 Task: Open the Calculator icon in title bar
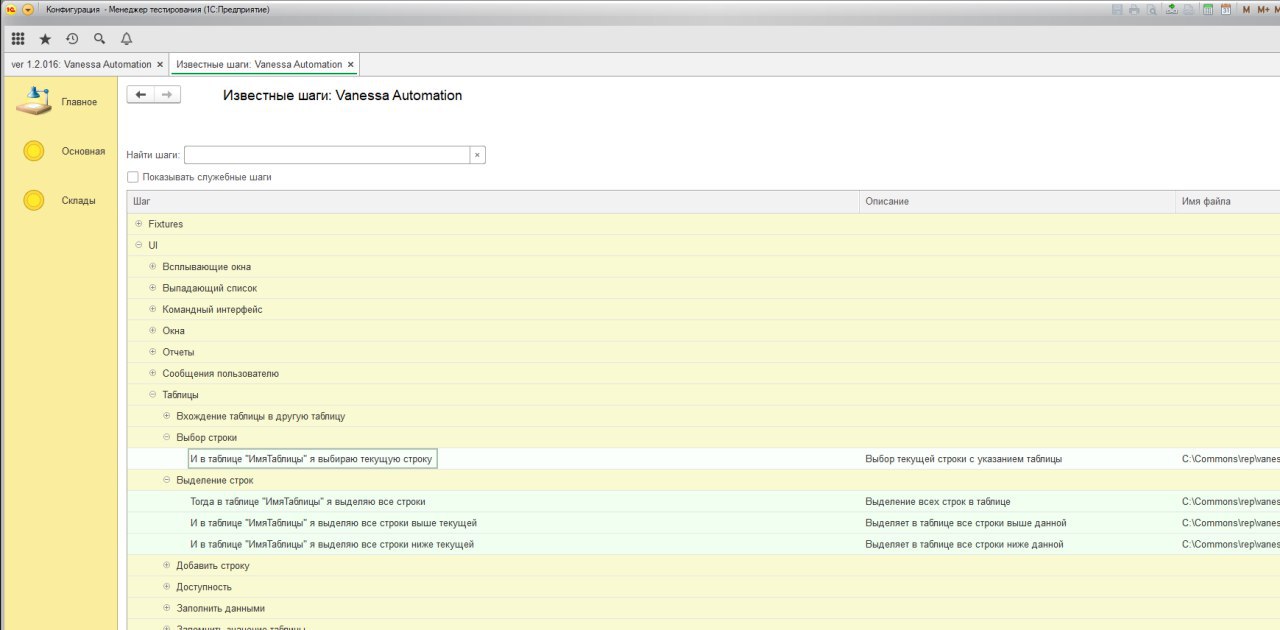point(1208,9)
